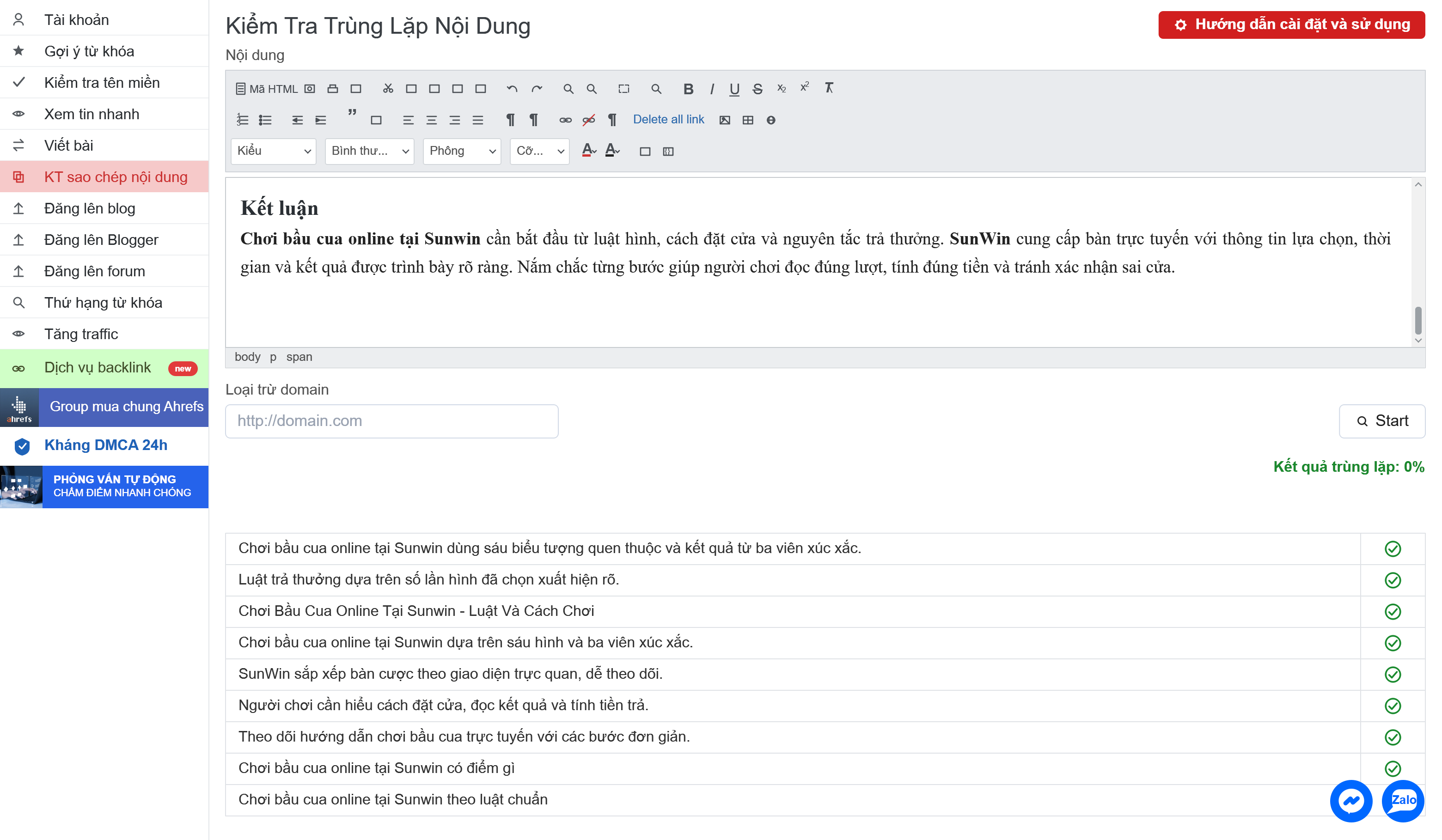The image size is (1442, 840).
Task: Open the Mã HTML source view
Action: click(267, 89)
